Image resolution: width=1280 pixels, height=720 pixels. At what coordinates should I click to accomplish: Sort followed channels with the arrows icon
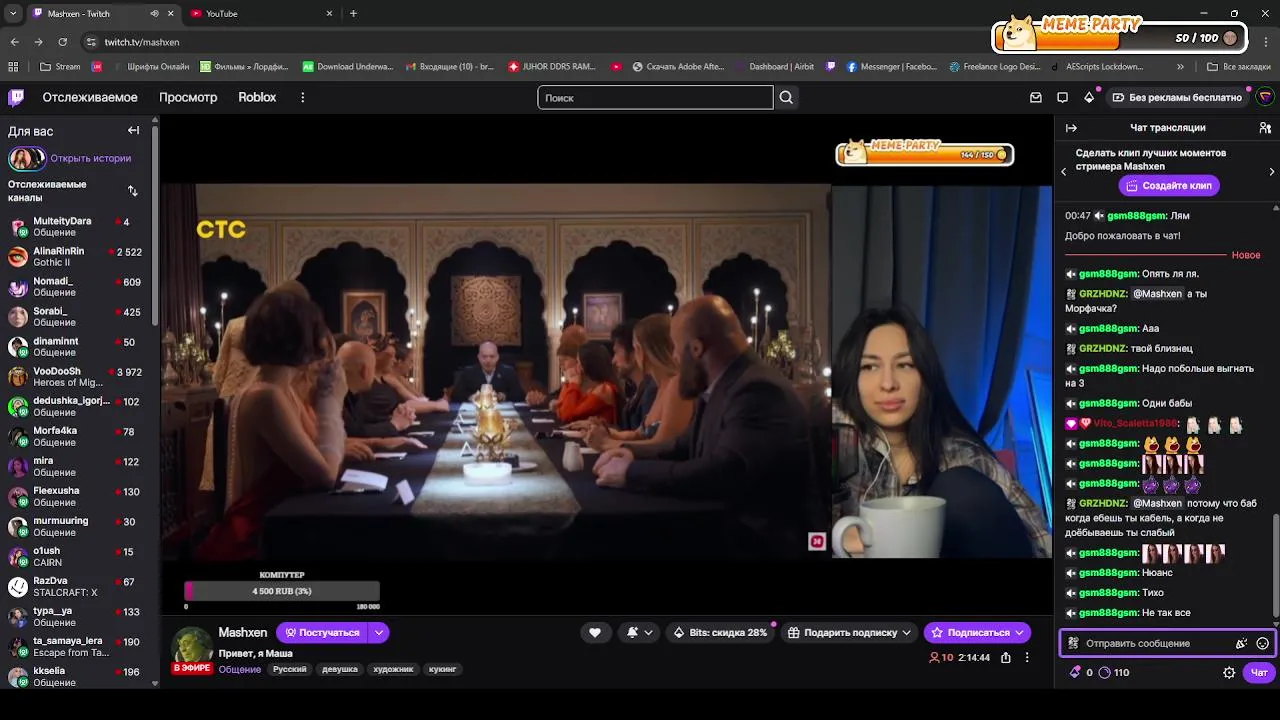133,190
